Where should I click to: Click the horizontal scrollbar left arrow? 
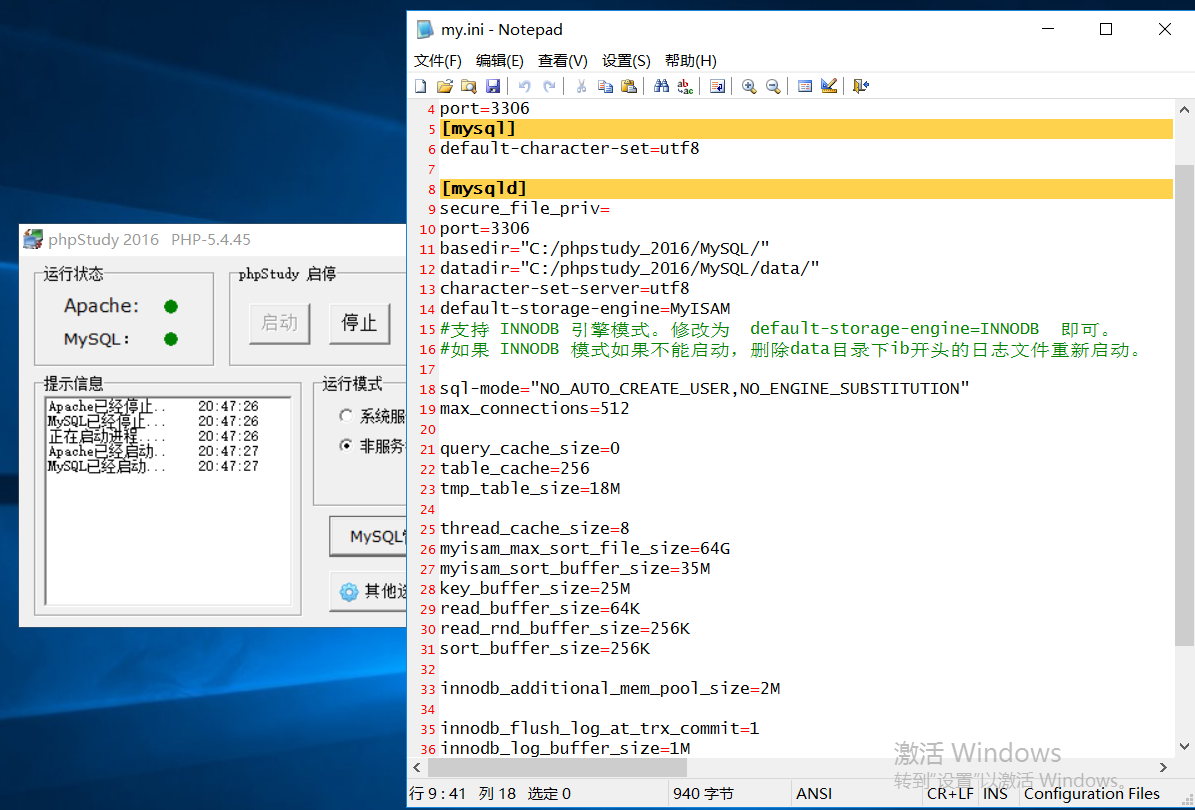tap(417, 767)
